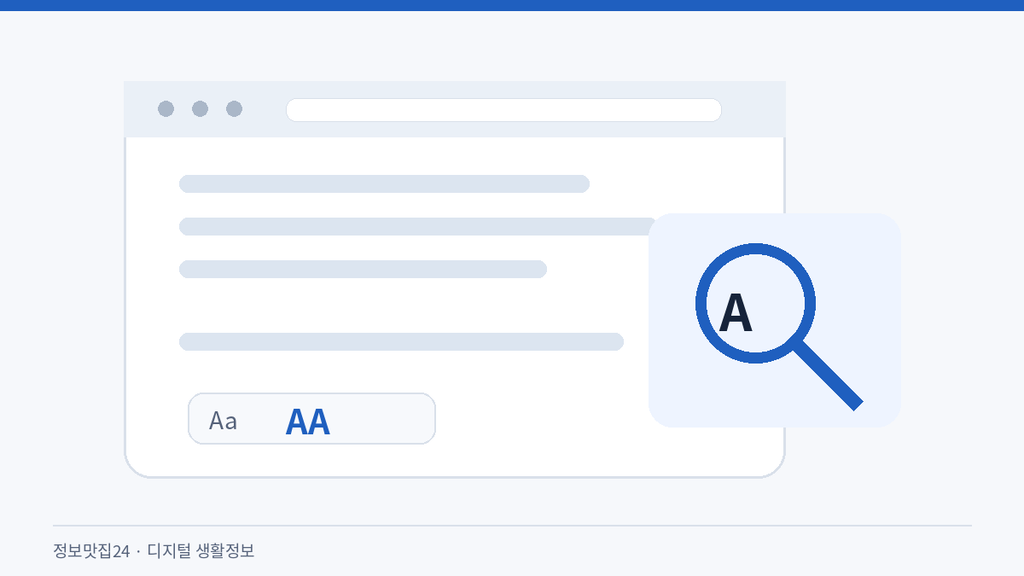This screenshot has height=576, width=1024.
Task: Click the empty browser address bar
Action: [x=504, y=110]
